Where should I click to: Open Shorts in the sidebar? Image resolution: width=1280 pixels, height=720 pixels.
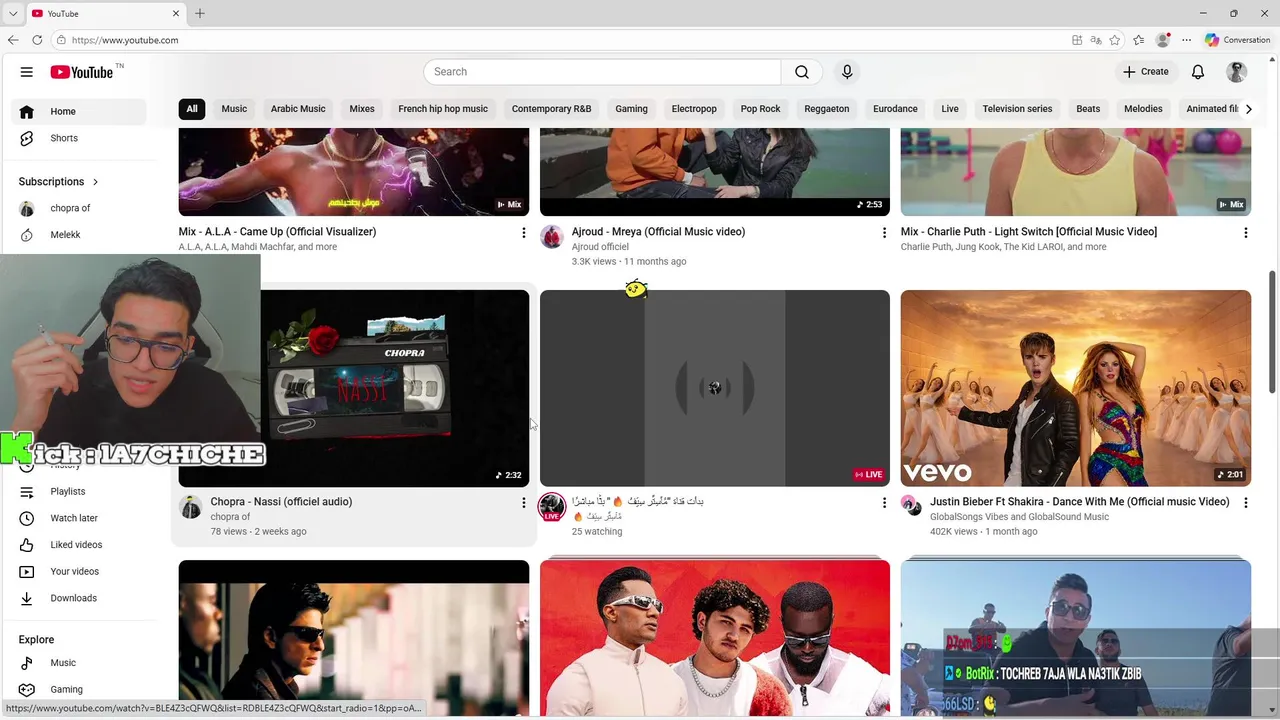pos(79,138)
